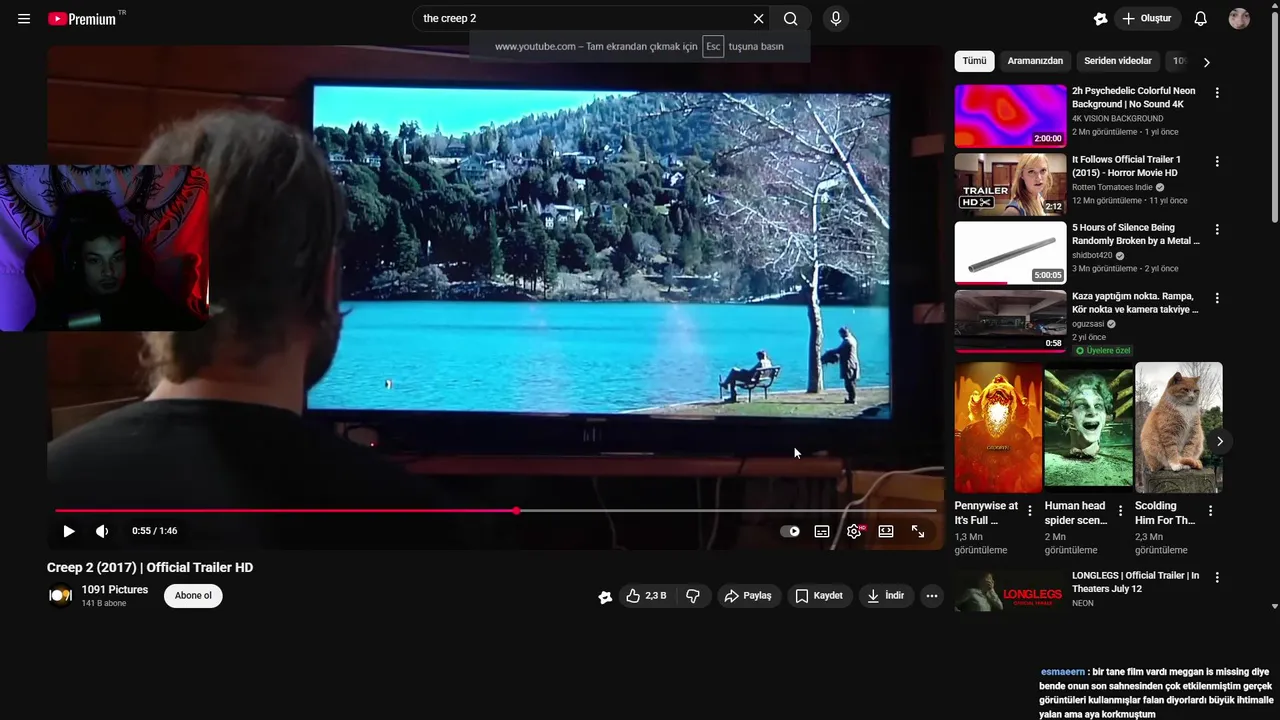This screenshot has height=720, width=1280.
Task: Play the video
Action: click(x=69, y=531)
